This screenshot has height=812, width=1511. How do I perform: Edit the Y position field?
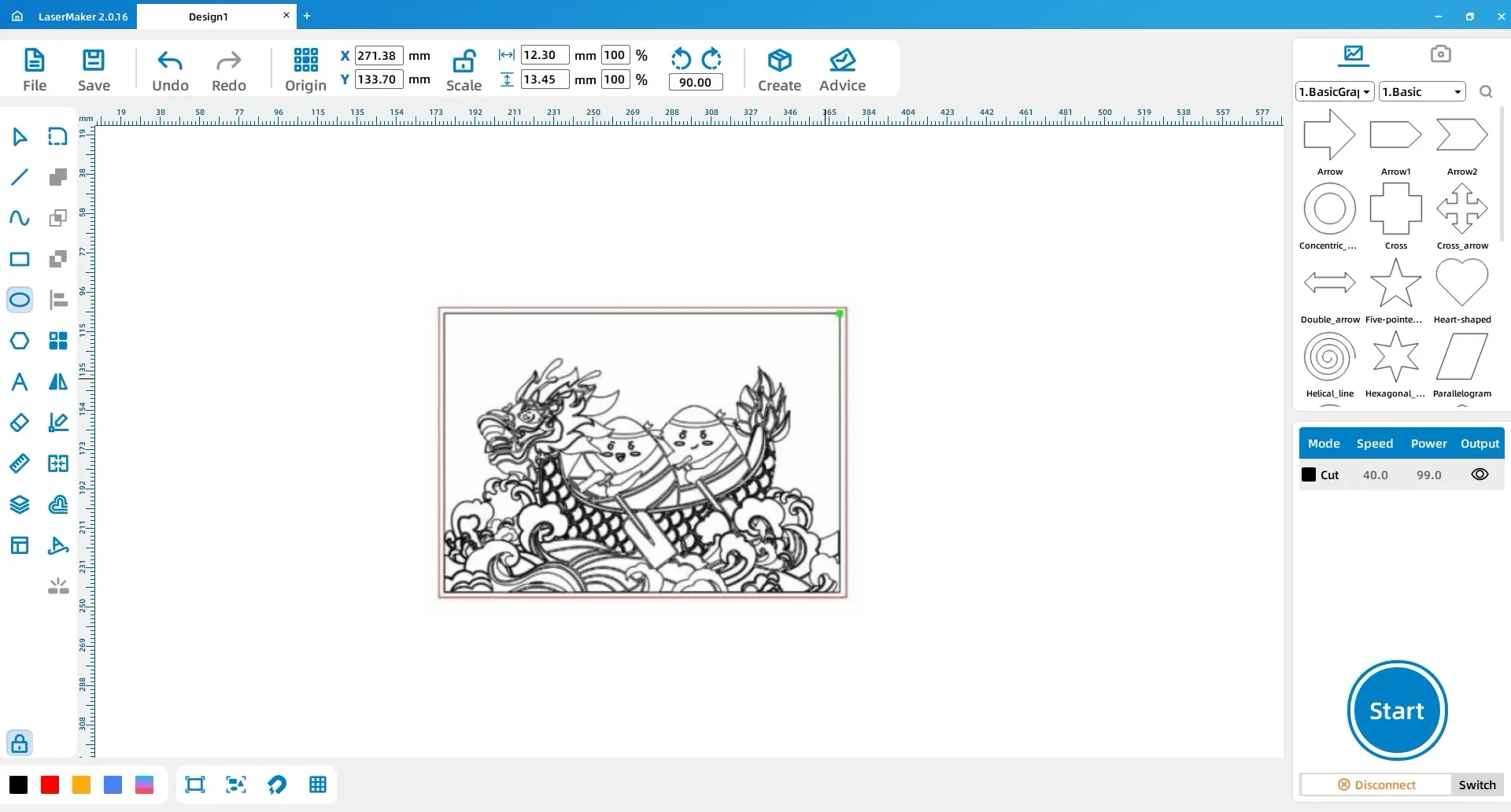click(379, 79)
